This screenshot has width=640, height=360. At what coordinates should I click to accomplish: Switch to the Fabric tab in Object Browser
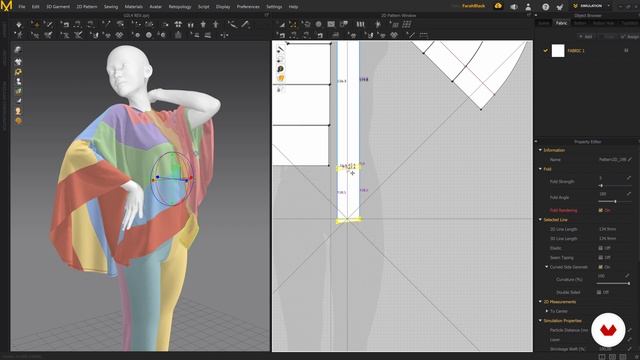[x=562, y=23]
